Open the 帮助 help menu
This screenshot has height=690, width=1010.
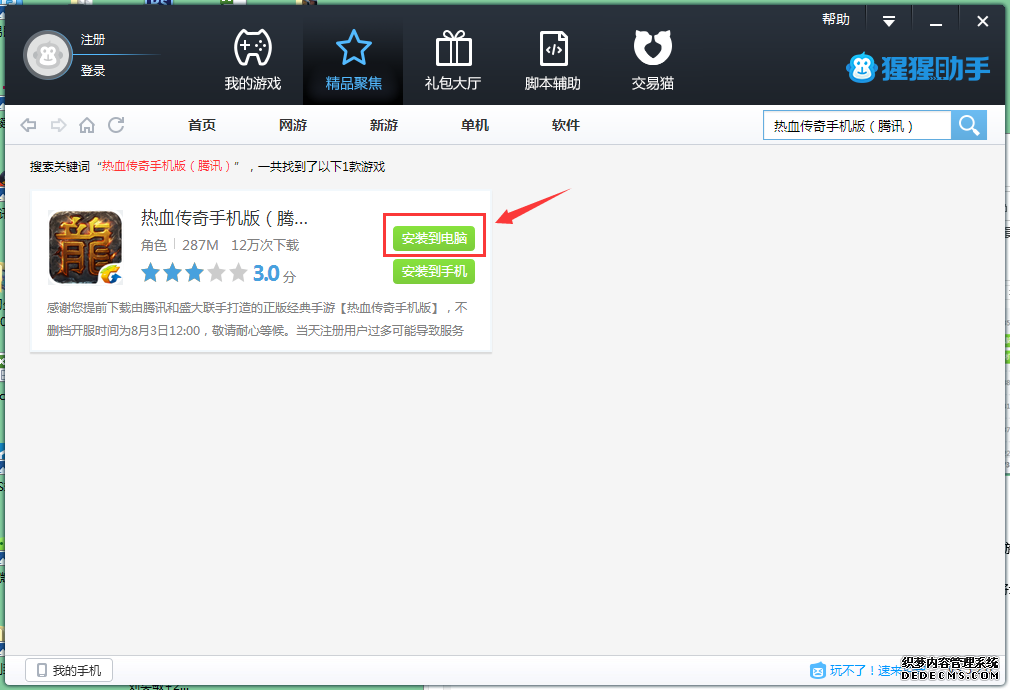(x=835, y=19)
